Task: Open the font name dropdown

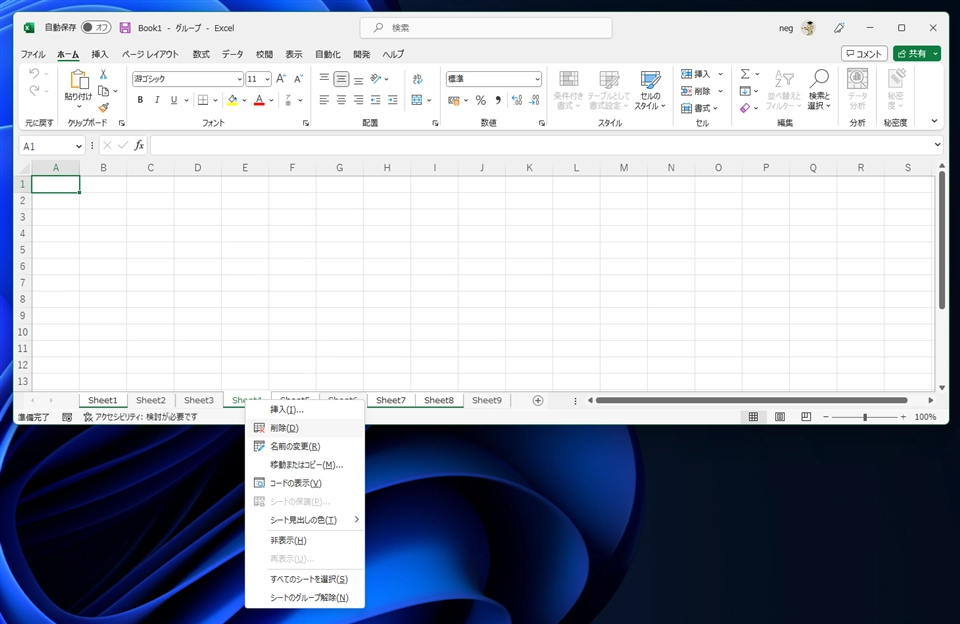Action: [239, 79]
